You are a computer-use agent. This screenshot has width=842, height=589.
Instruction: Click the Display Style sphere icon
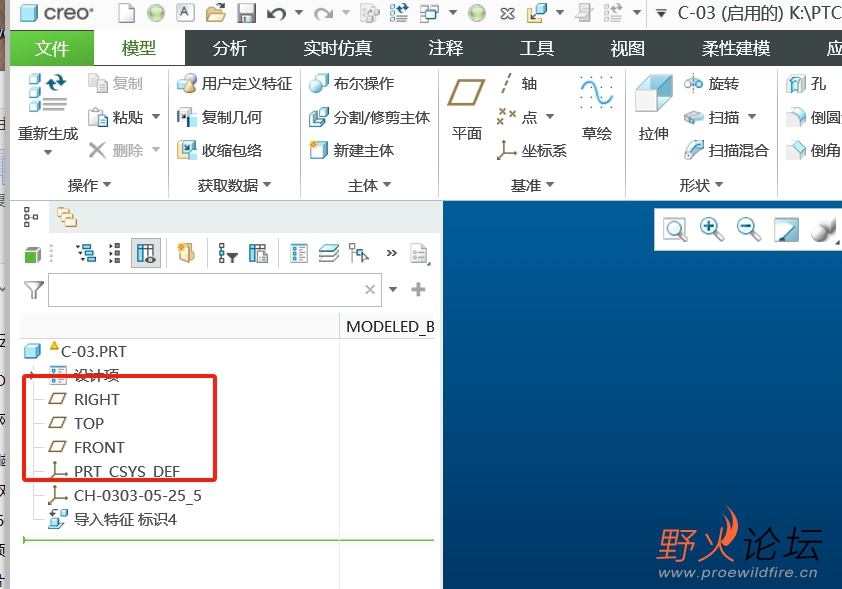click(823, 230)
